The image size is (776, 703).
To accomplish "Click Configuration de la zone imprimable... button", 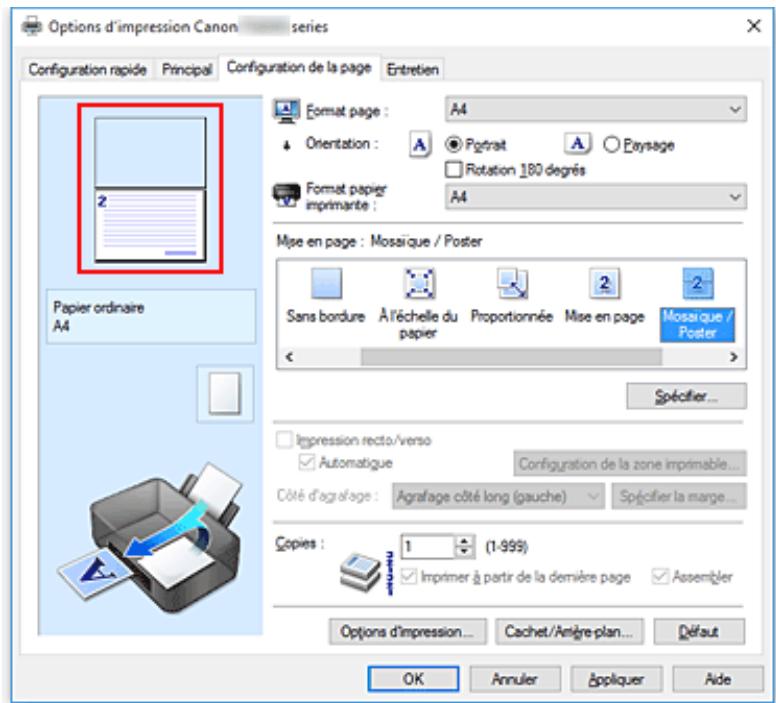I will coord(630,463).
